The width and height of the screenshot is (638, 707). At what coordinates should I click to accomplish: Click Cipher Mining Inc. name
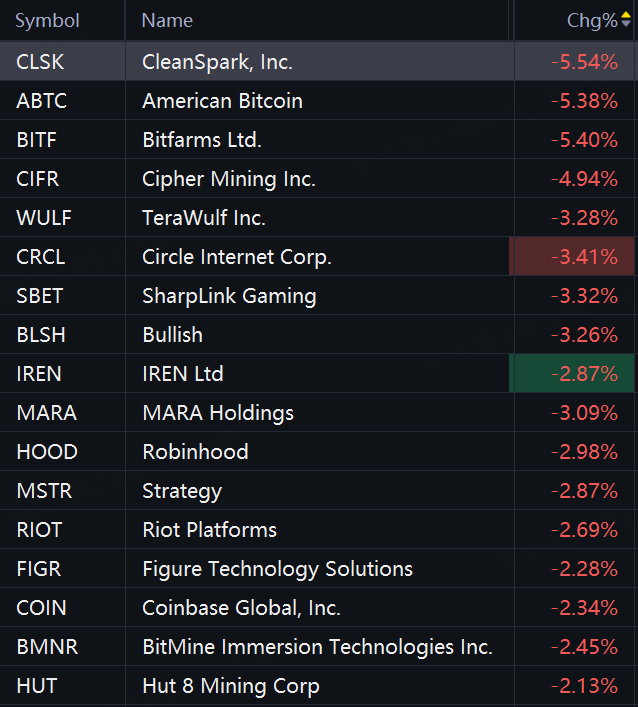click(x=229, y=179)
